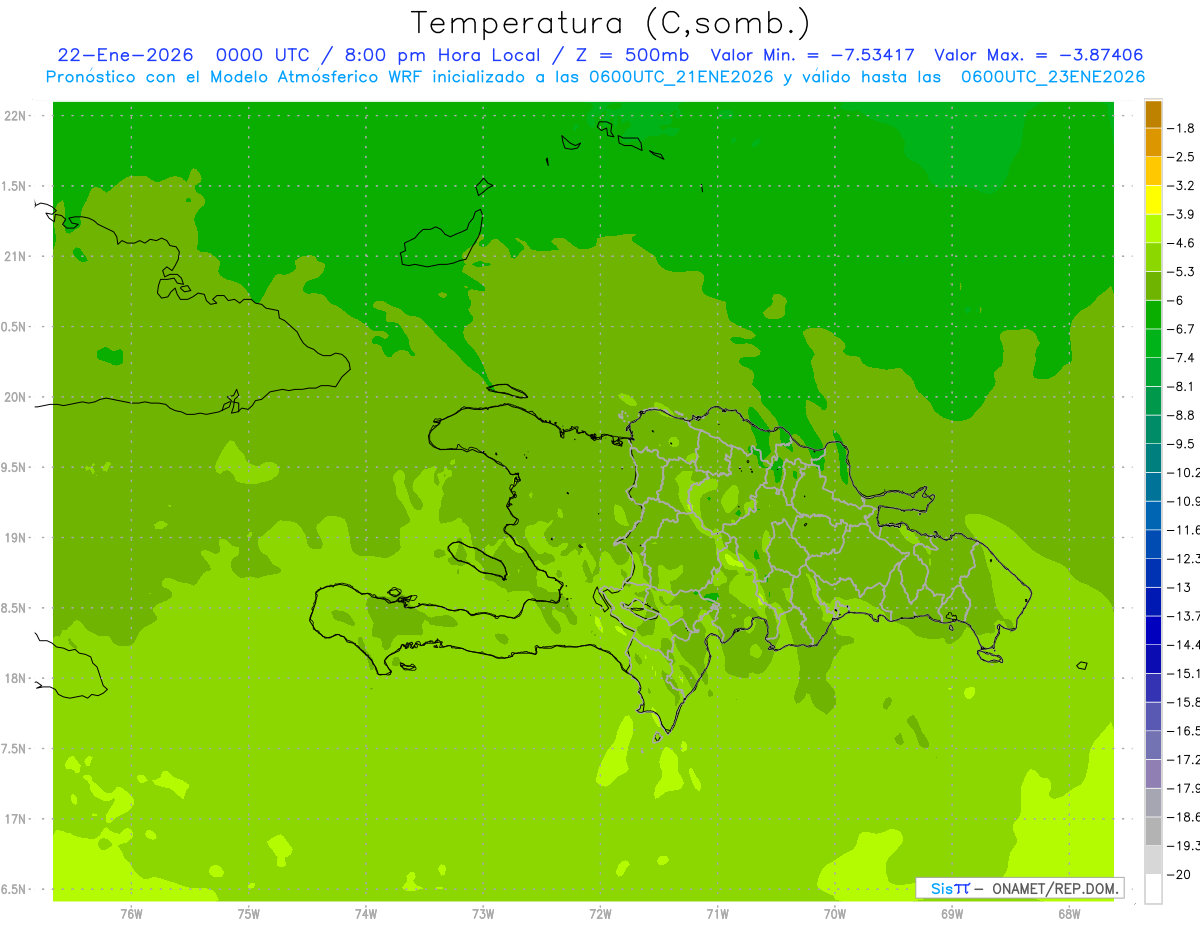Click the '70W' longitude label
The image size is (1200, 927).
[x=835, y=913]
